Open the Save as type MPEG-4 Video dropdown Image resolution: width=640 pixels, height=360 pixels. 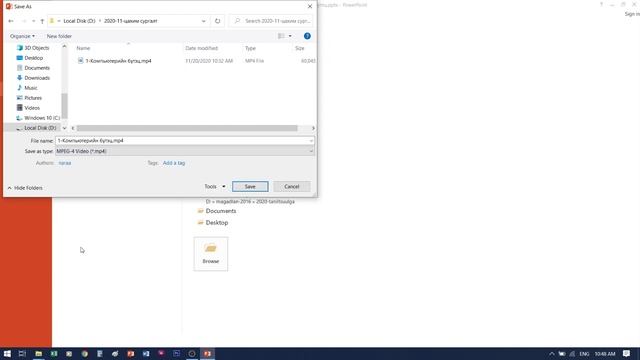(185, 151)
